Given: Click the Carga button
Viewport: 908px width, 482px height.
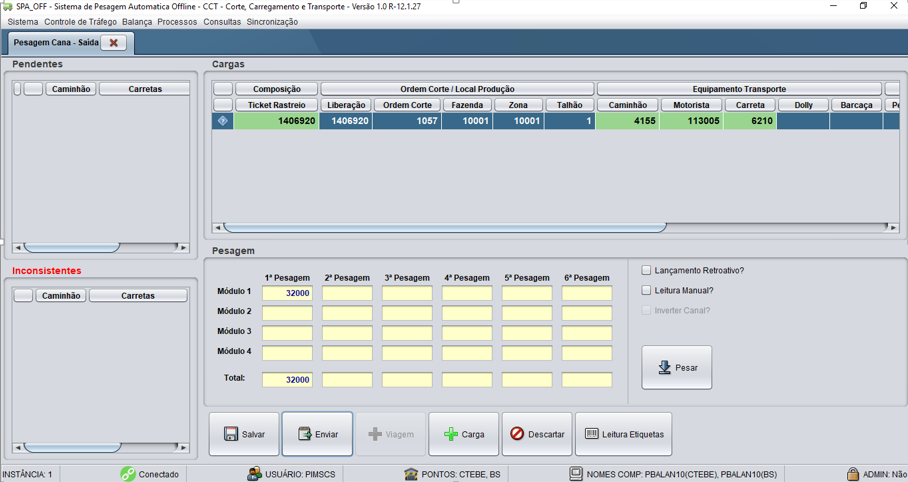Looking at the screenshot, I should [x=463, y=434].
